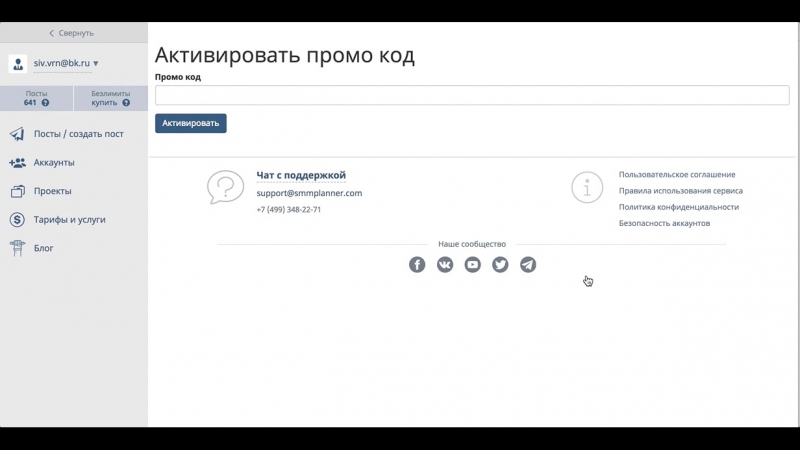Click the Промо код input field
Screen dimensions: 800x450
(472, 95)
